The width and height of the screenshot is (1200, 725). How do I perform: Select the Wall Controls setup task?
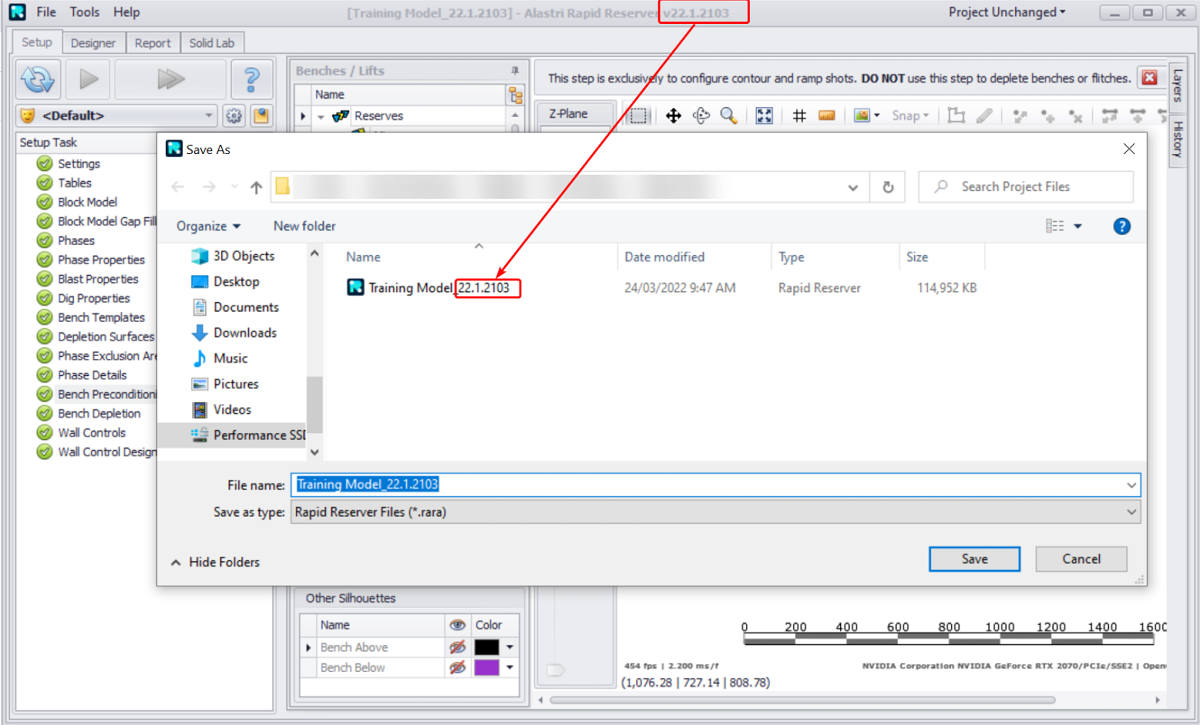(x=92, y=433)
